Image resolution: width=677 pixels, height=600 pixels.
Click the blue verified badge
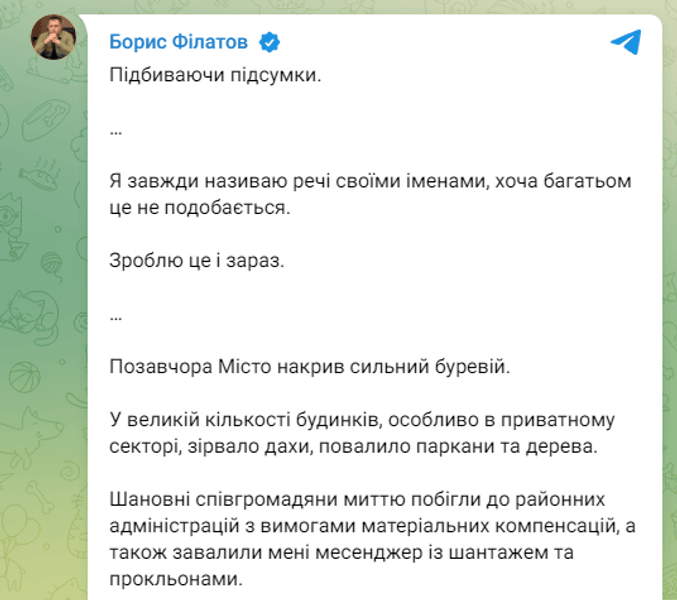tap(269, 42)
